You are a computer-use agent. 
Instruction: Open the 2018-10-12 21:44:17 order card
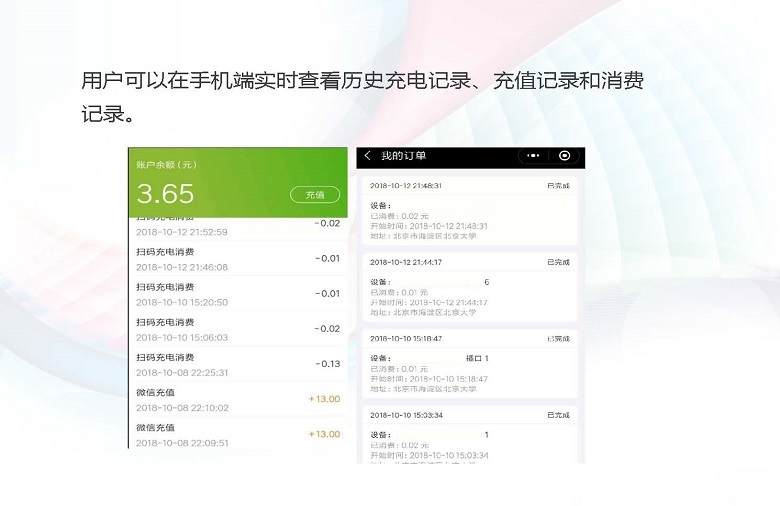(469, 288)
